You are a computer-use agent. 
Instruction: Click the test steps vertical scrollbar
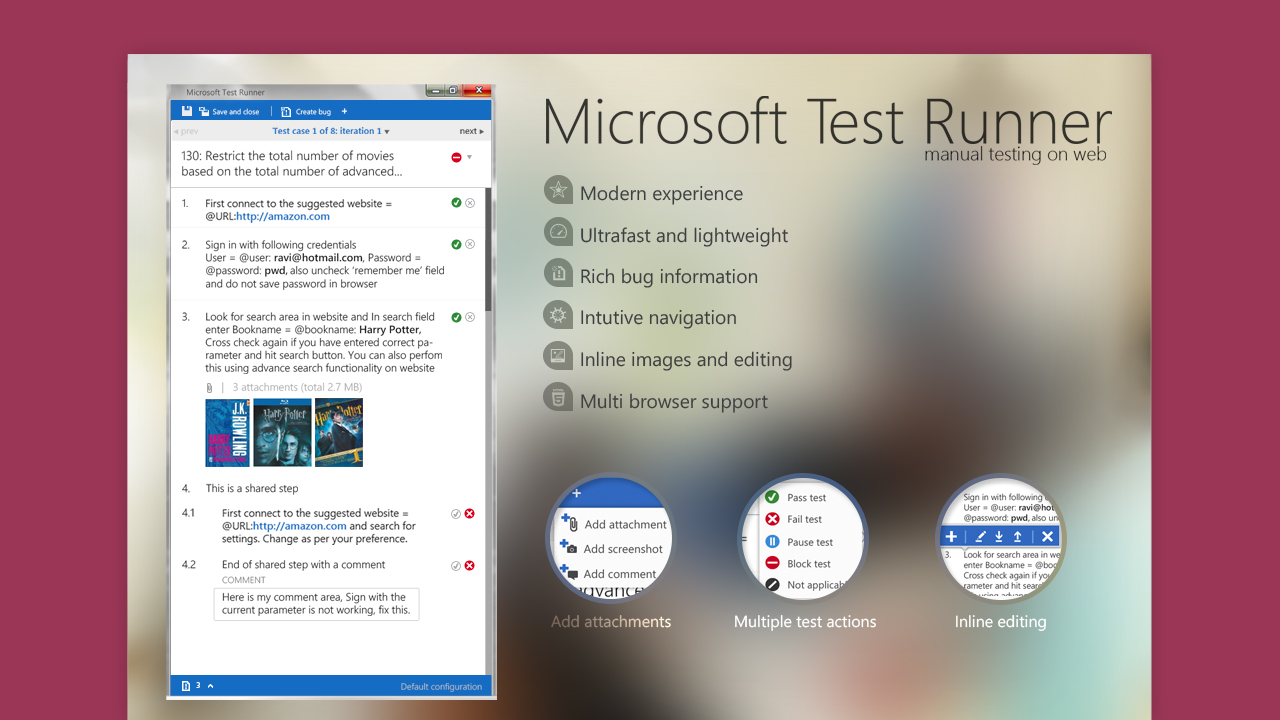tap(488, 250)
